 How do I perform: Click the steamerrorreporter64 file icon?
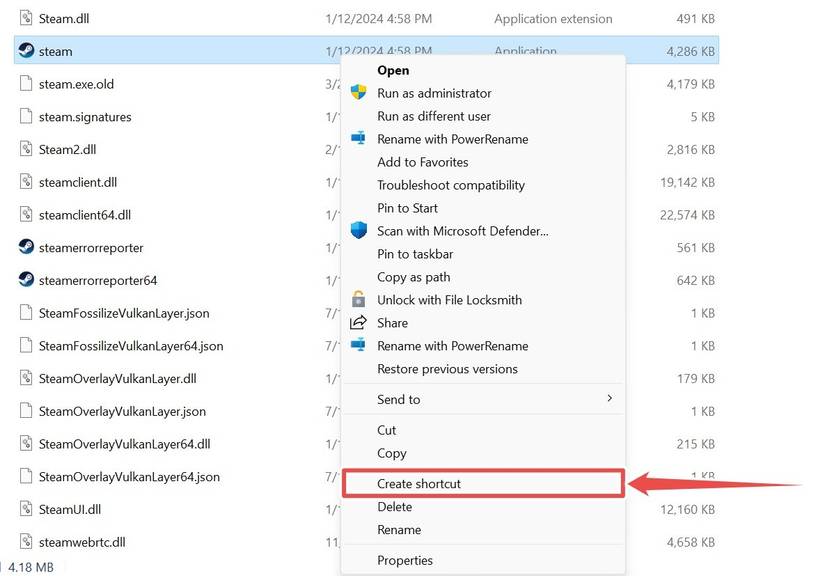pos(27,280)
